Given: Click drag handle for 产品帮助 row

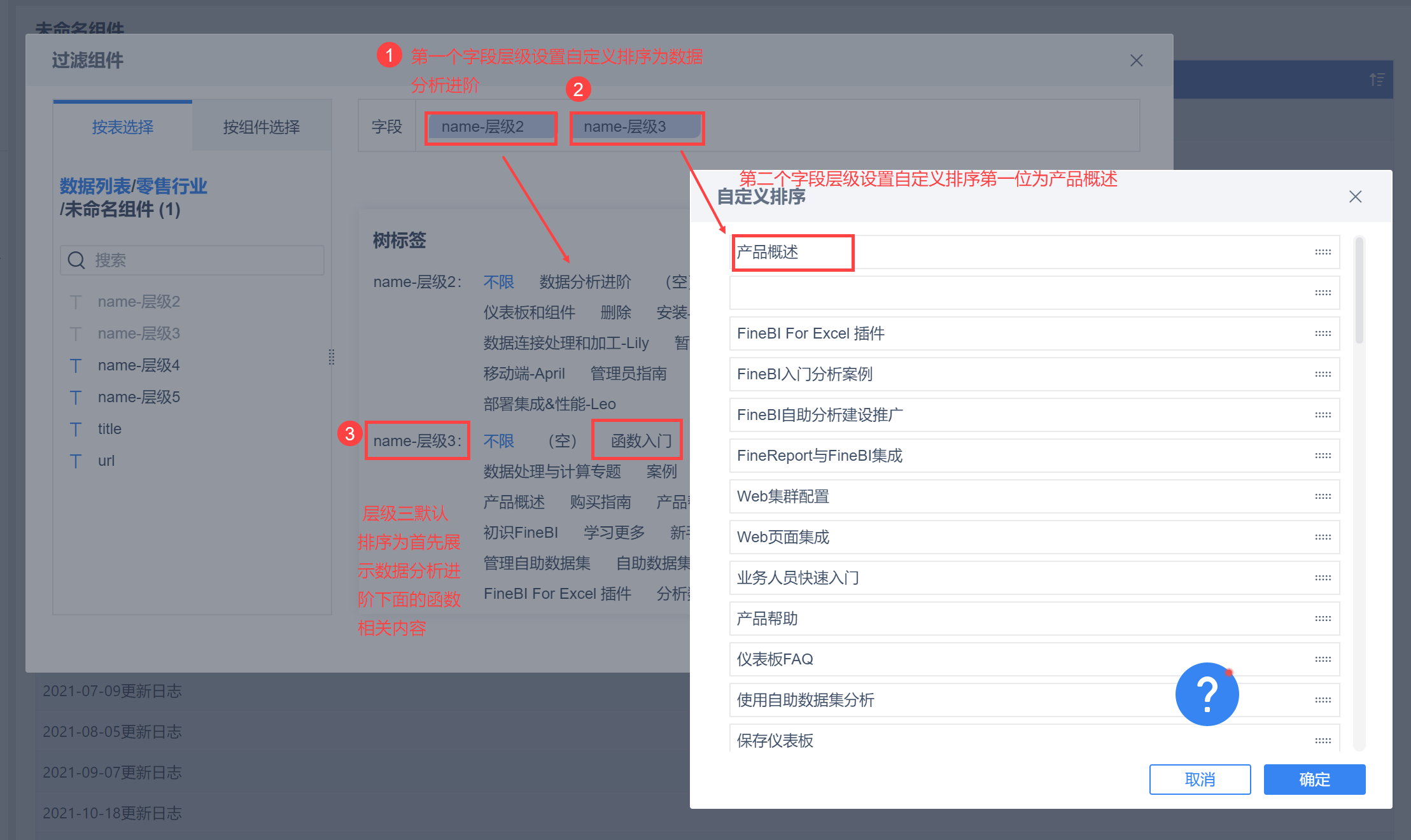Looking at the screenshot, I should click(x=1323, y=619).
